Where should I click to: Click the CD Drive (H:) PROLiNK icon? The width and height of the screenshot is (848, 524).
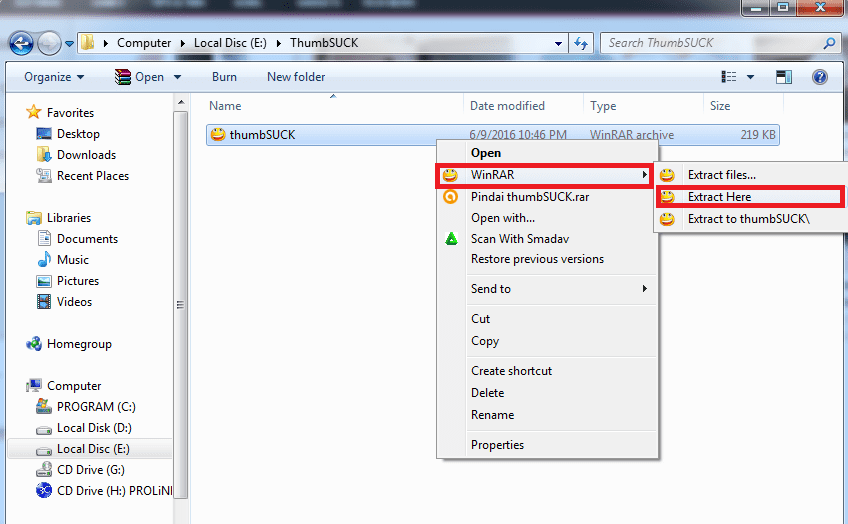click(x=44, y=490)
